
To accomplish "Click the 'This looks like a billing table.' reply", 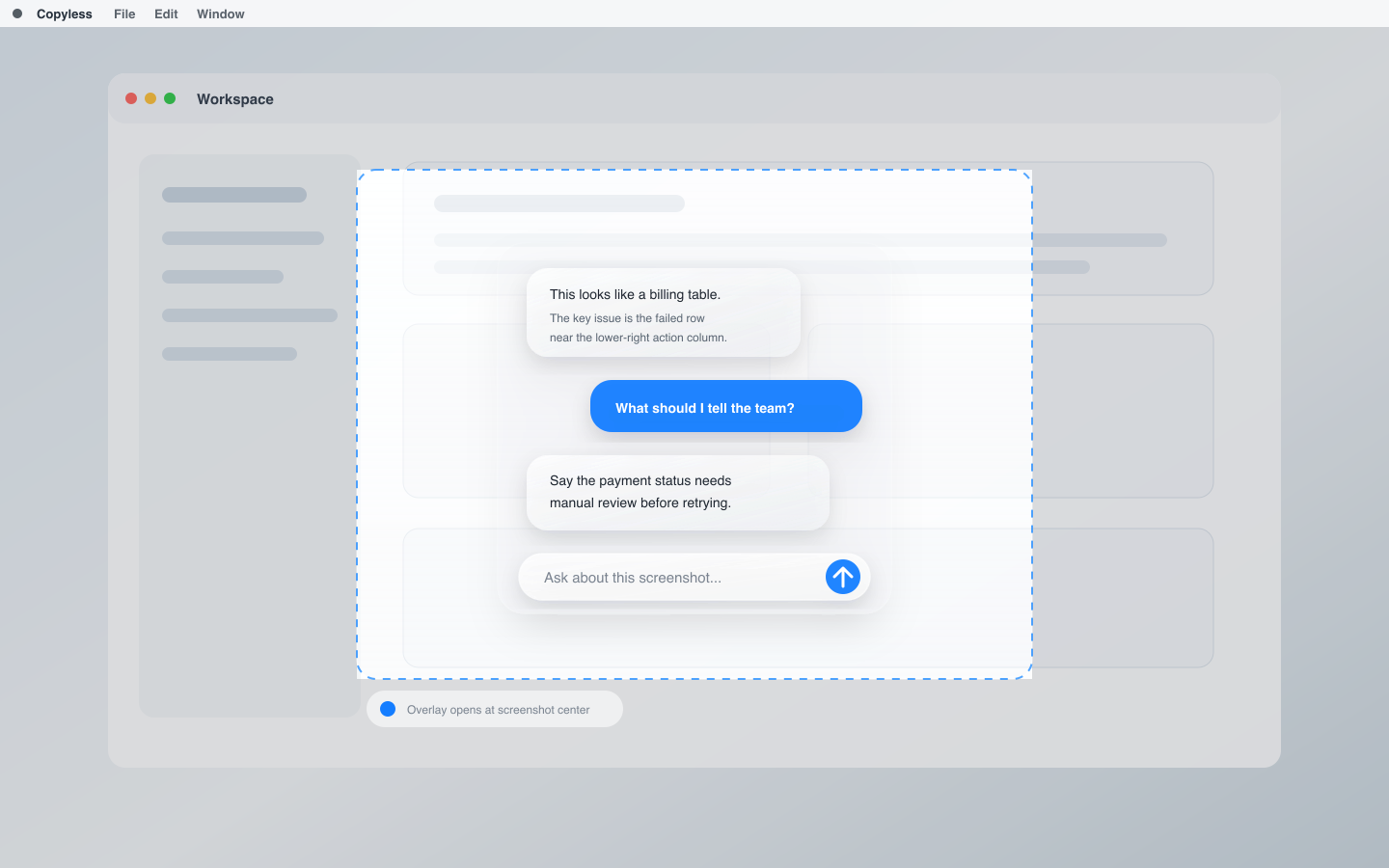I will (664, 312).
